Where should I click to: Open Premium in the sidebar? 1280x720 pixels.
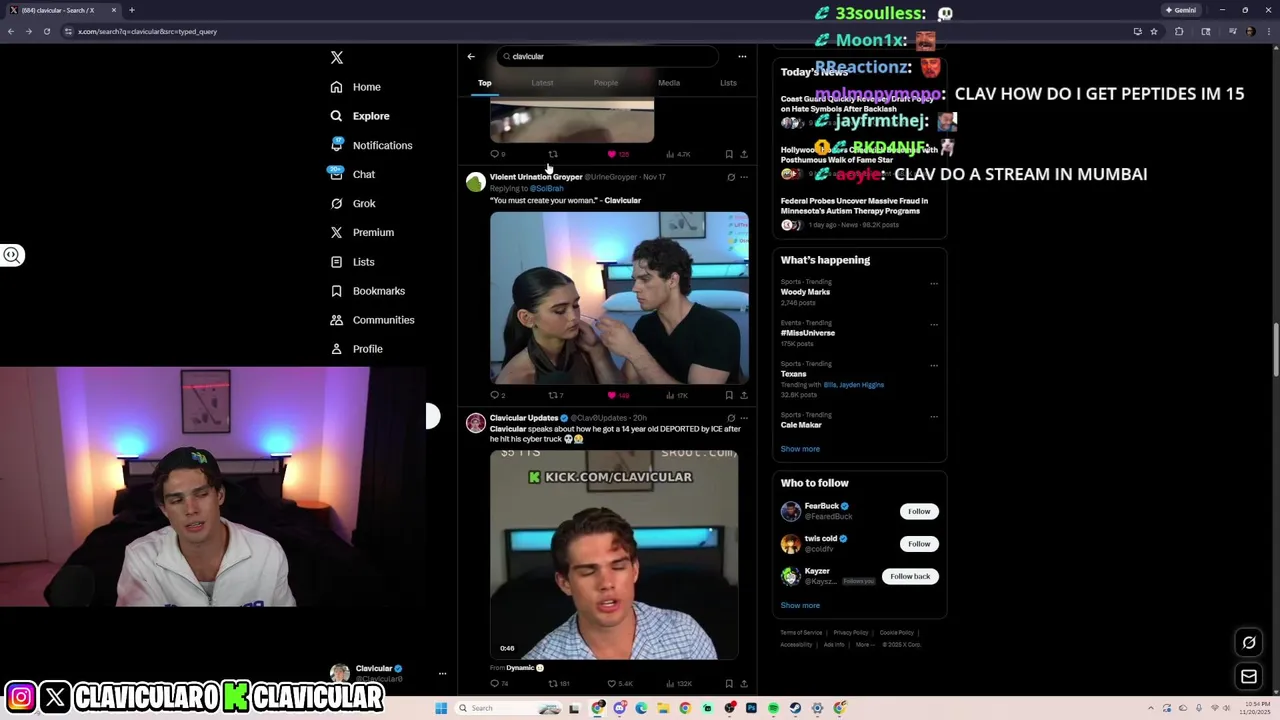tap(362, 232)
